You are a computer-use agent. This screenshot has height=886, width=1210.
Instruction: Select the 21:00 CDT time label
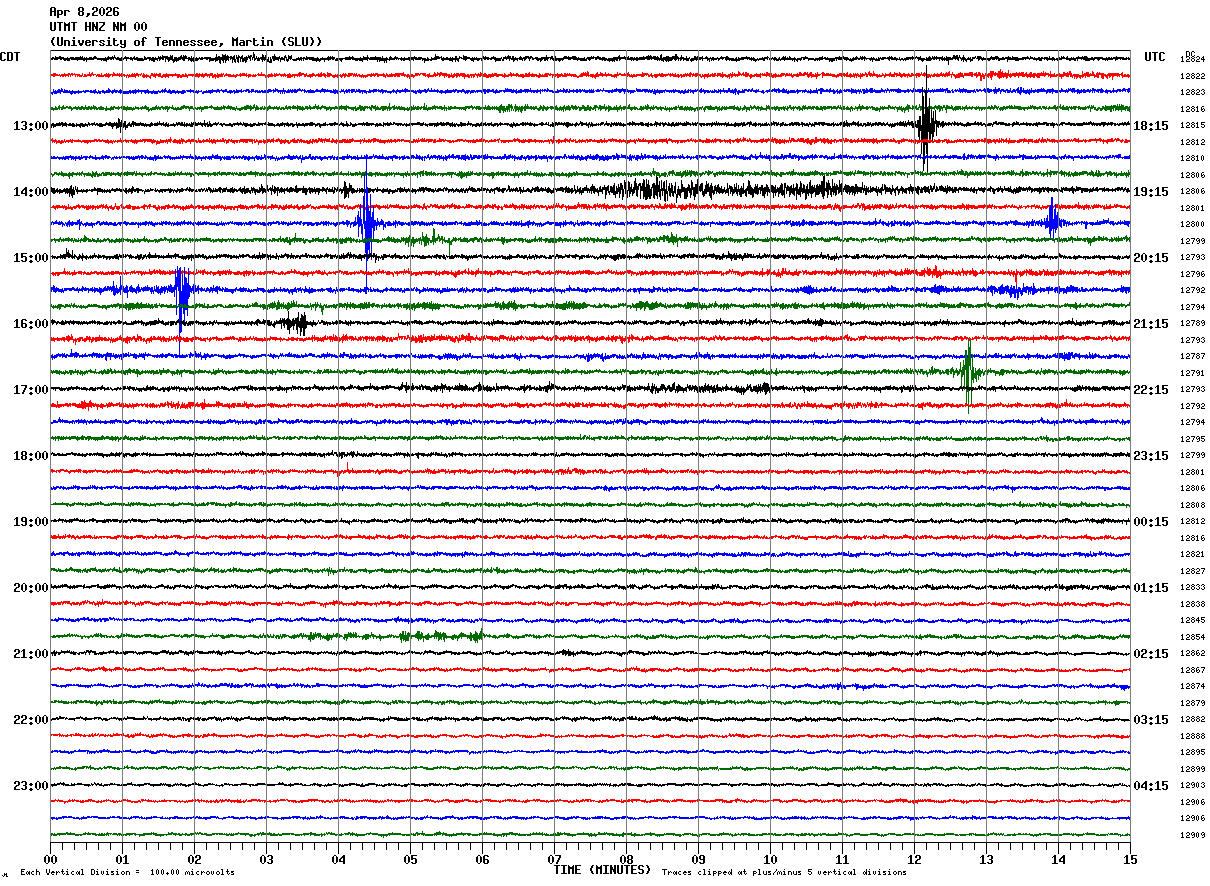click(30, 653)
